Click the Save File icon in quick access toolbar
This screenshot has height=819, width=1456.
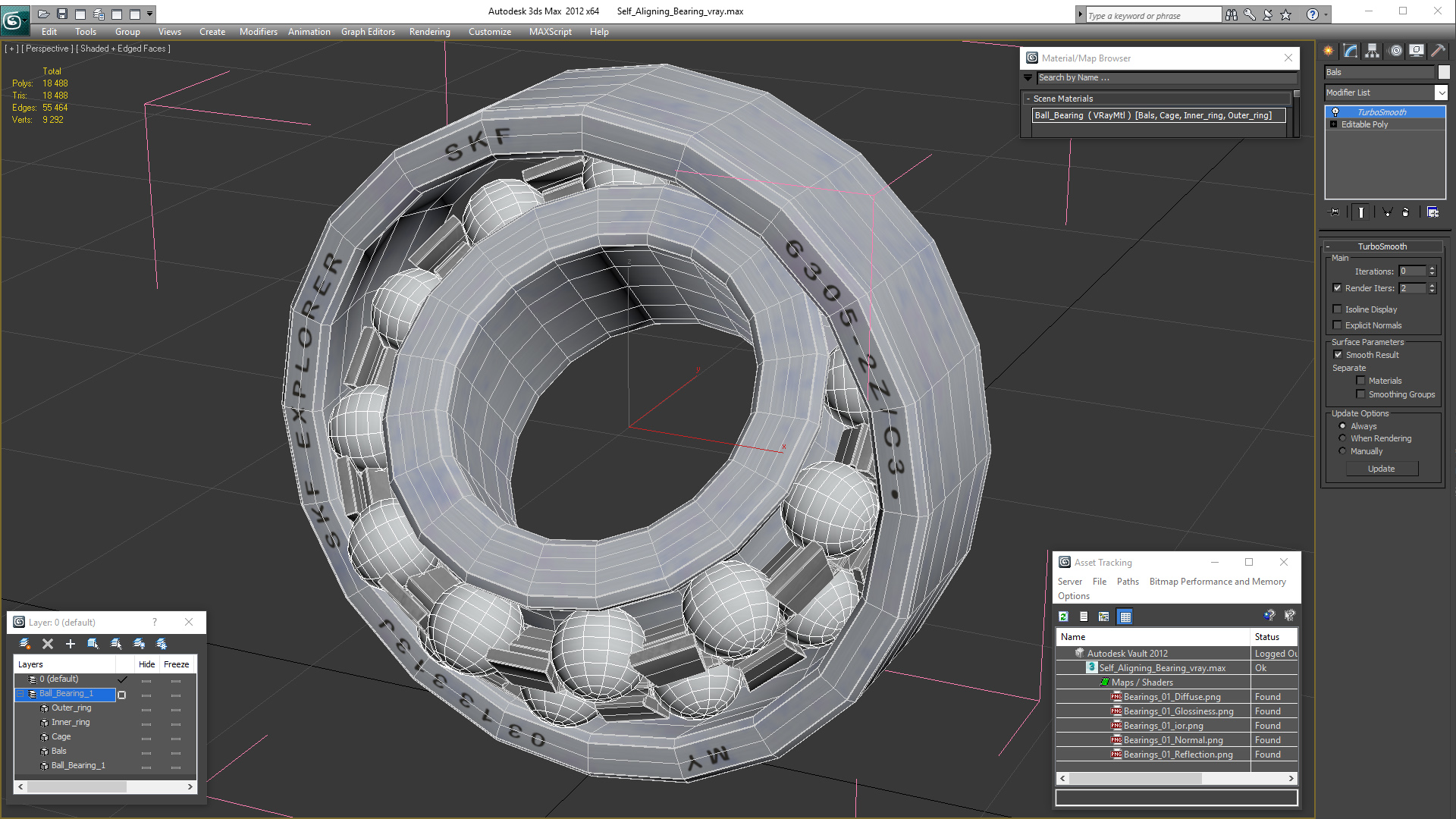tap(62, 14)
